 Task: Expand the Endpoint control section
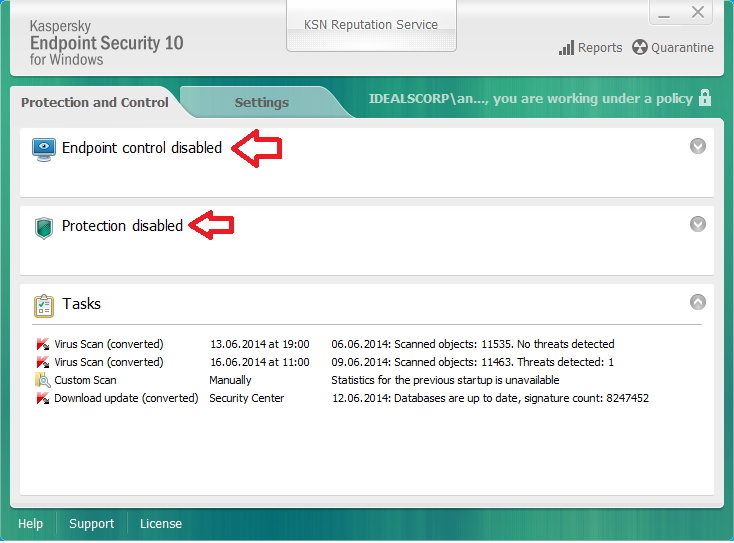pos(697,146)
